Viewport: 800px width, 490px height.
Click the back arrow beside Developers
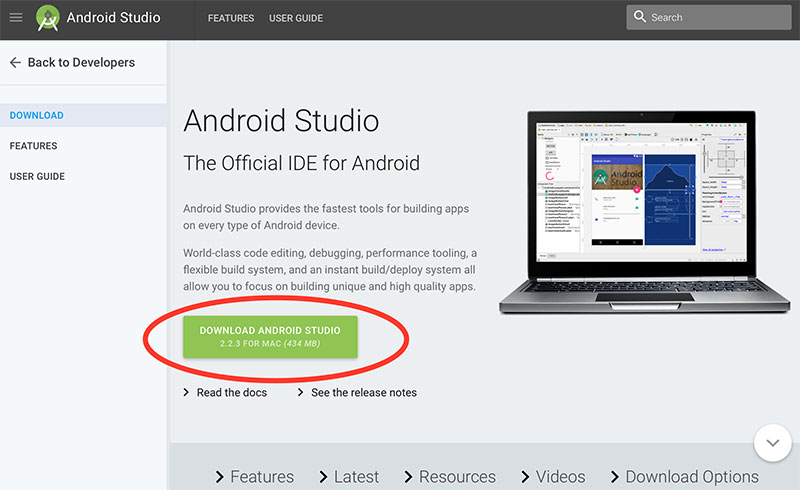[x=15, y=62]
